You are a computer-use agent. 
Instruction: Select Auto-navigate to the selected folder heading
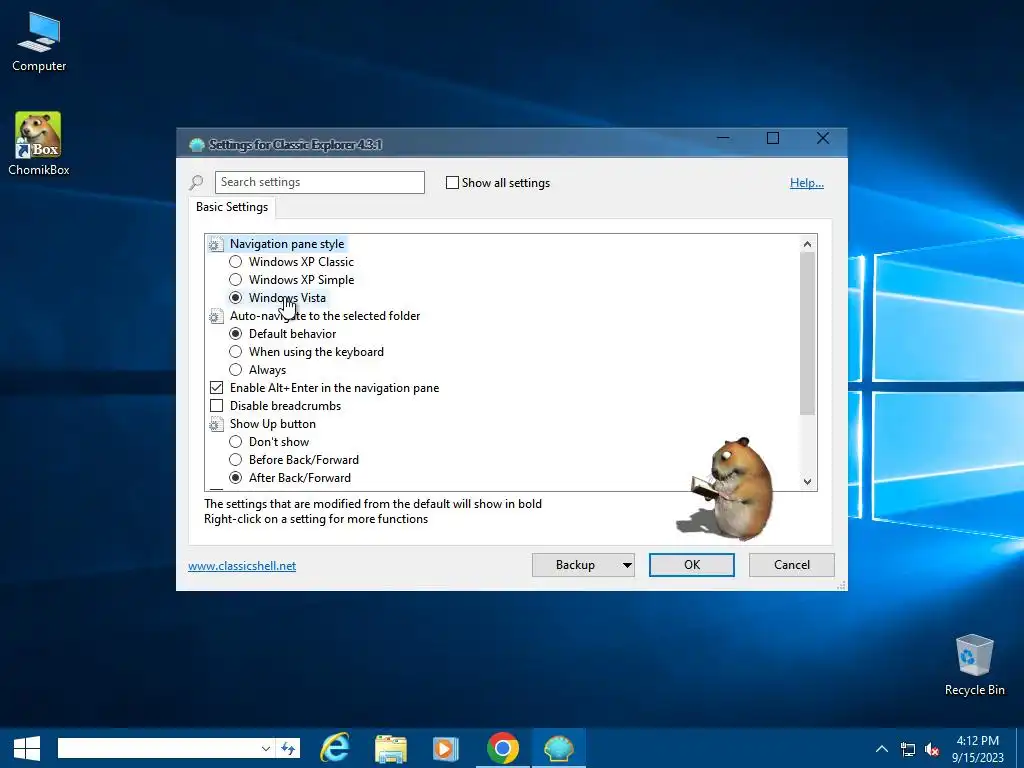[x=325, y=316]
